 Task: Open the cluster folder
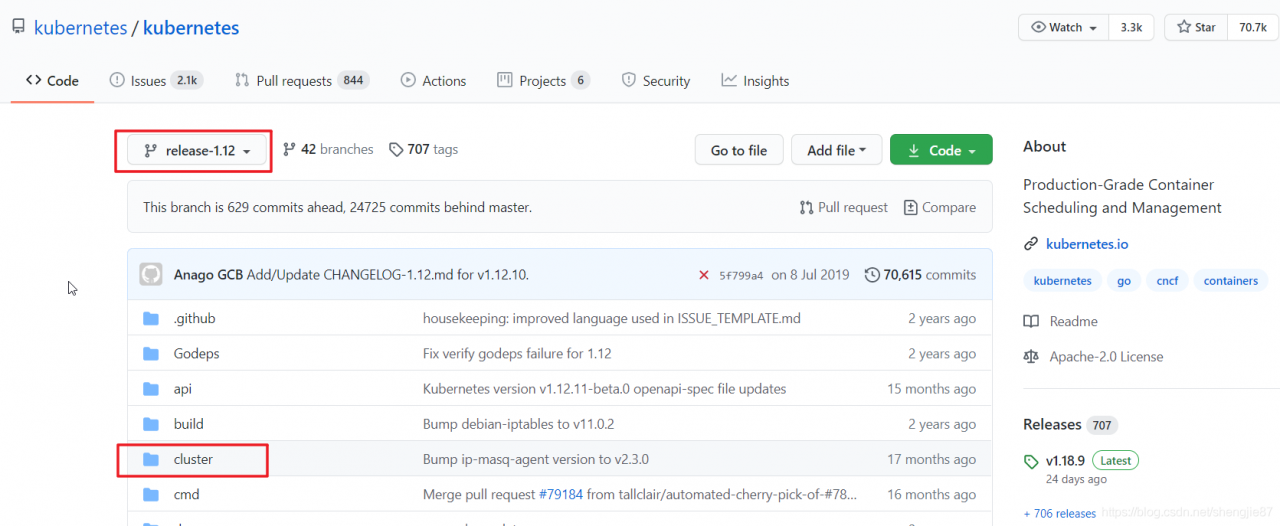(193, 459)
